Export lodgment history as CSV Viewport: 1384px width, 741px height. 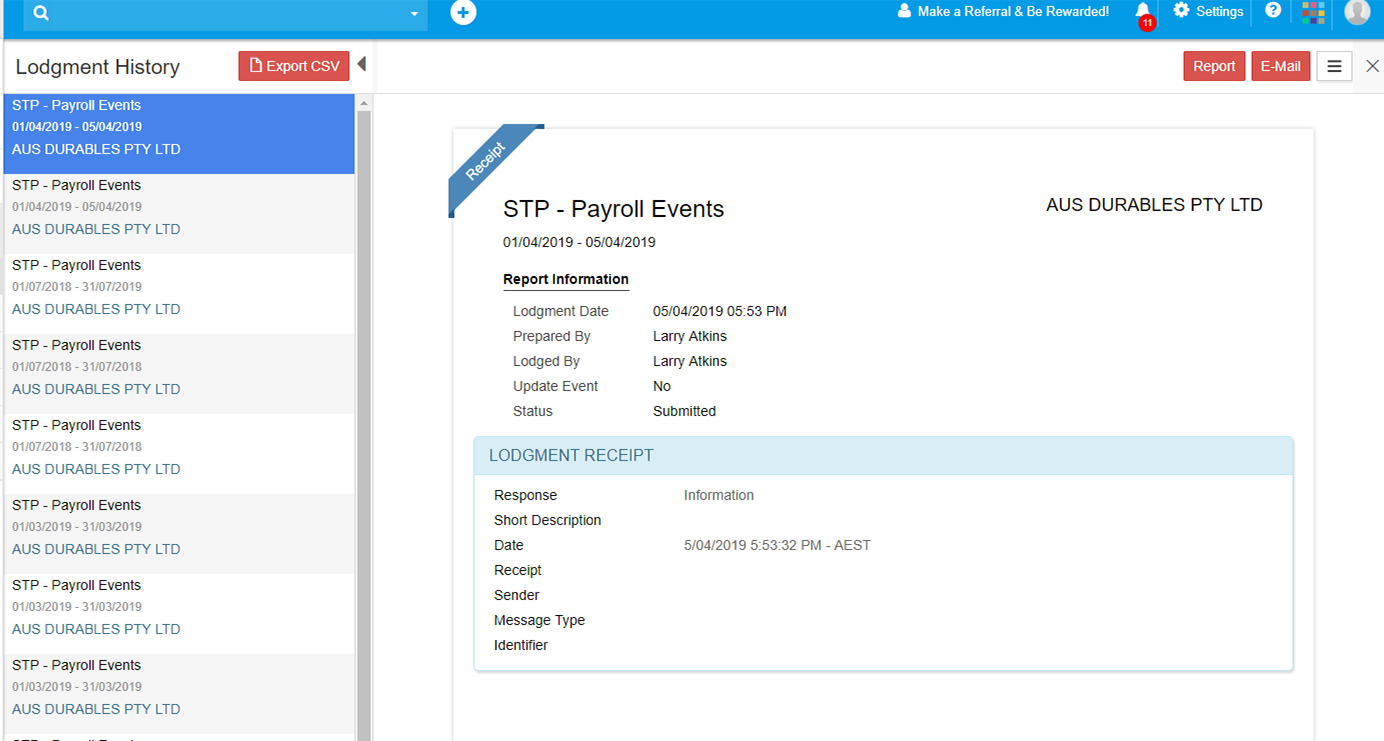point(294,66)
